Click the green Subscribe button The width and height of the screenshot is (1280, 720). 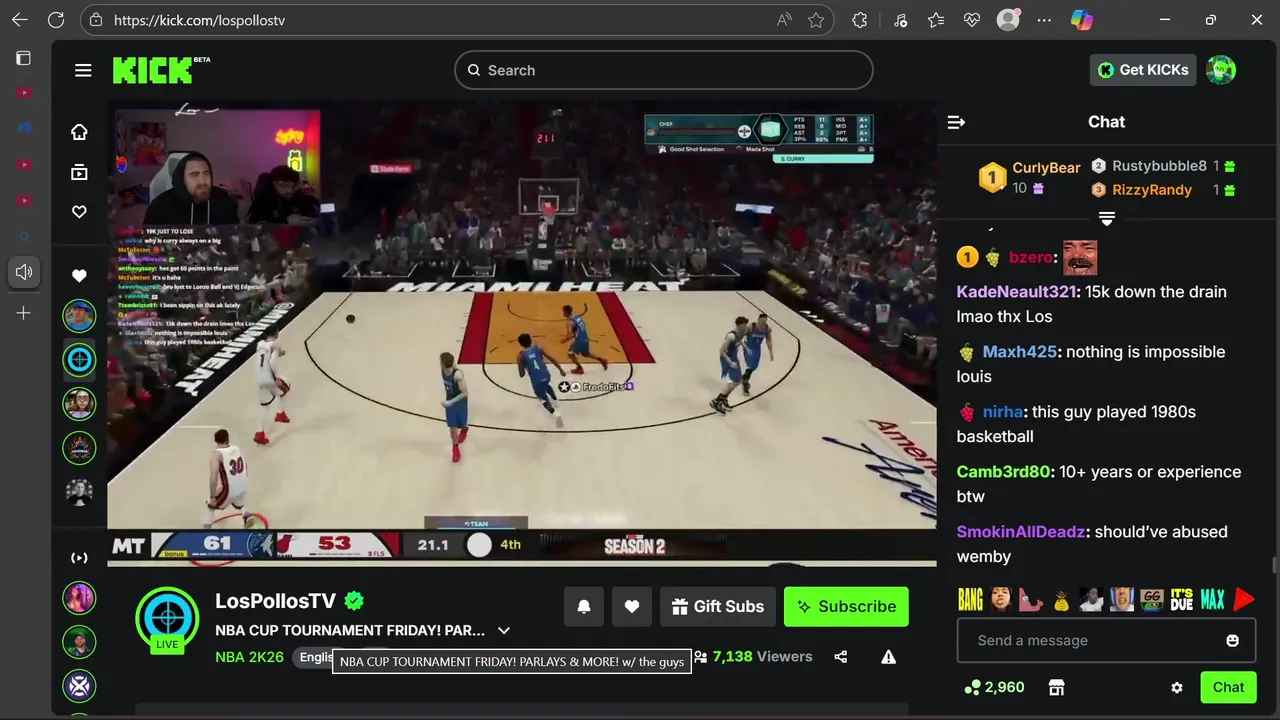coord(846,606)
